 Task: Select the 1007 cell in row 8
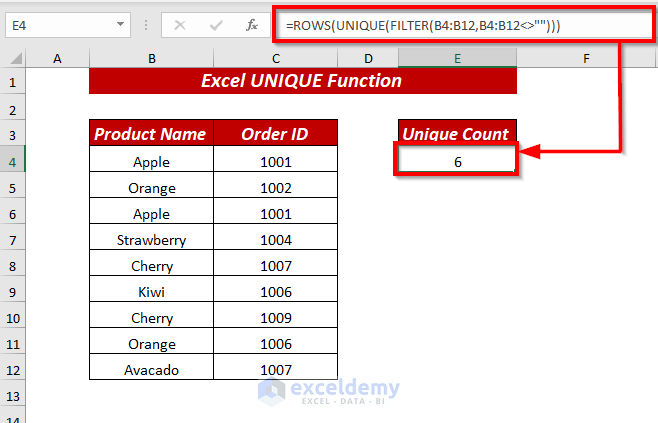(276, 263)
